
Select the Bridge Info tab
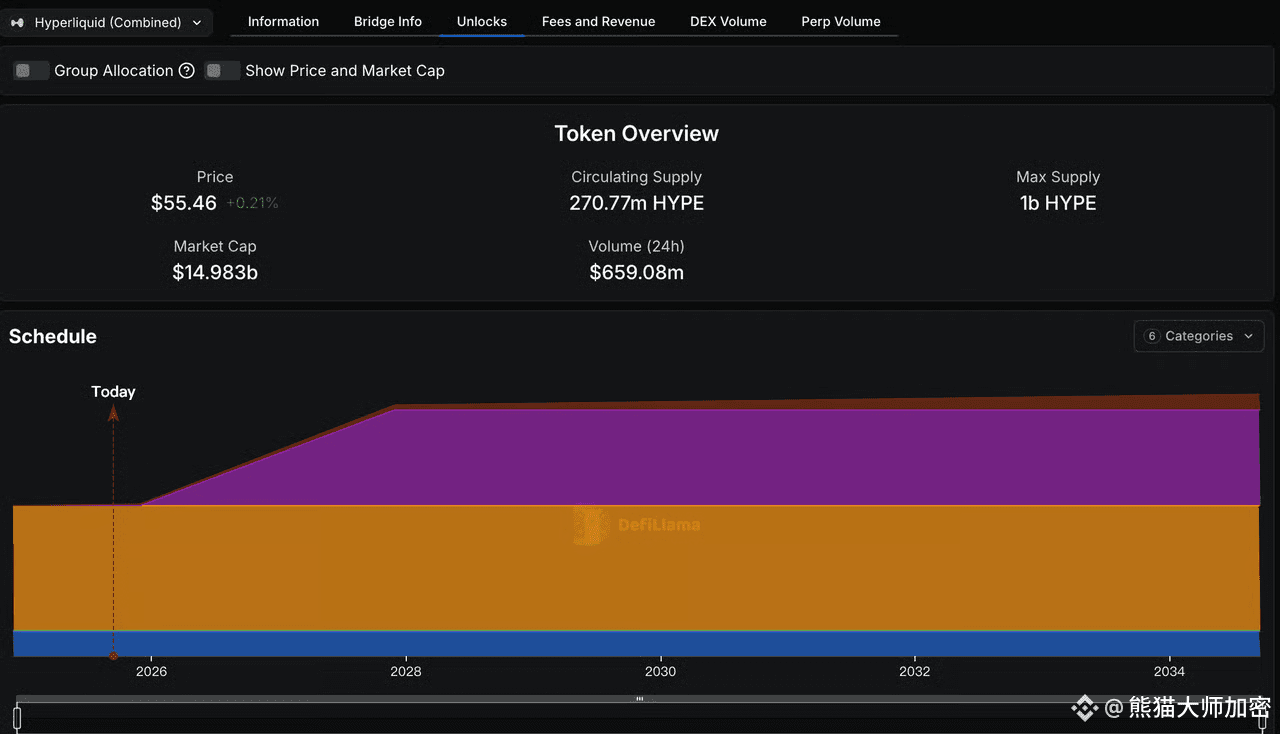[388, 21]
